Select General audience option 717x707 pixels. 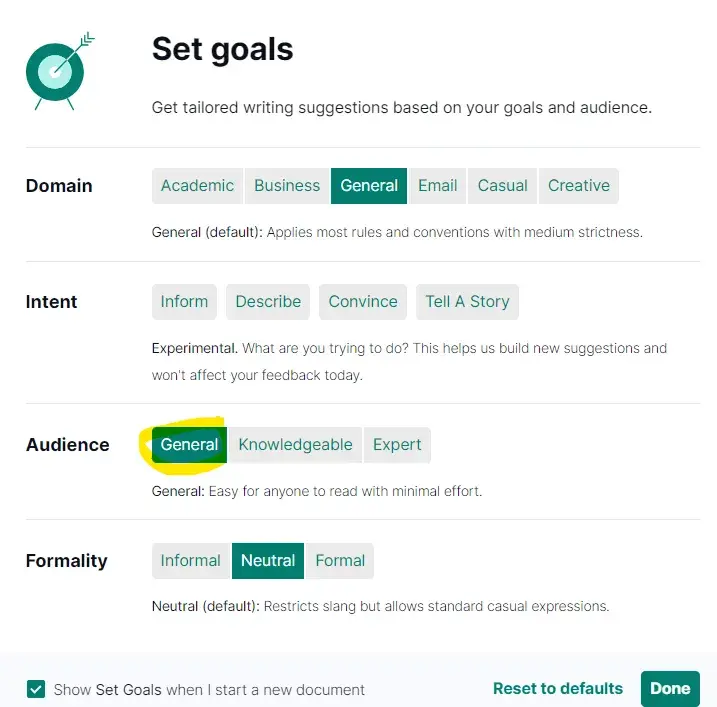click(189, 445)
